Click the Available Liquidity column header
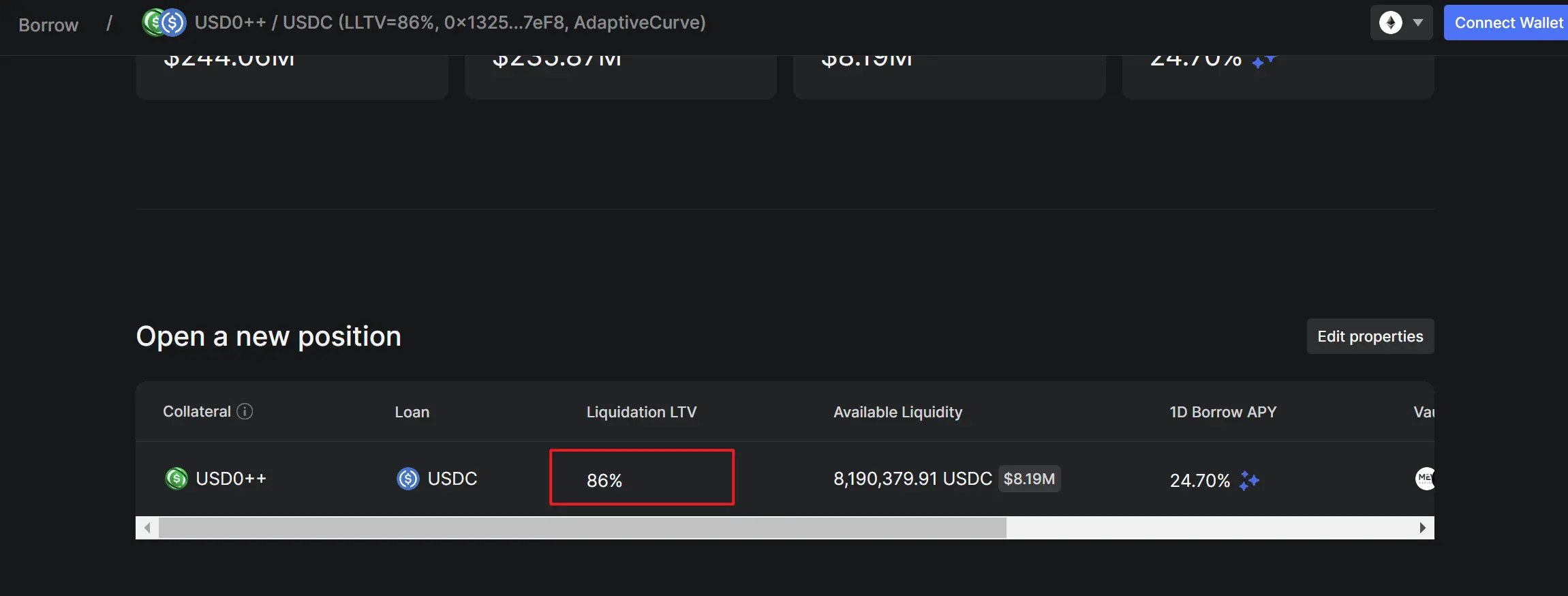The width and height of the screenshot is (1568, 596). 897,412
